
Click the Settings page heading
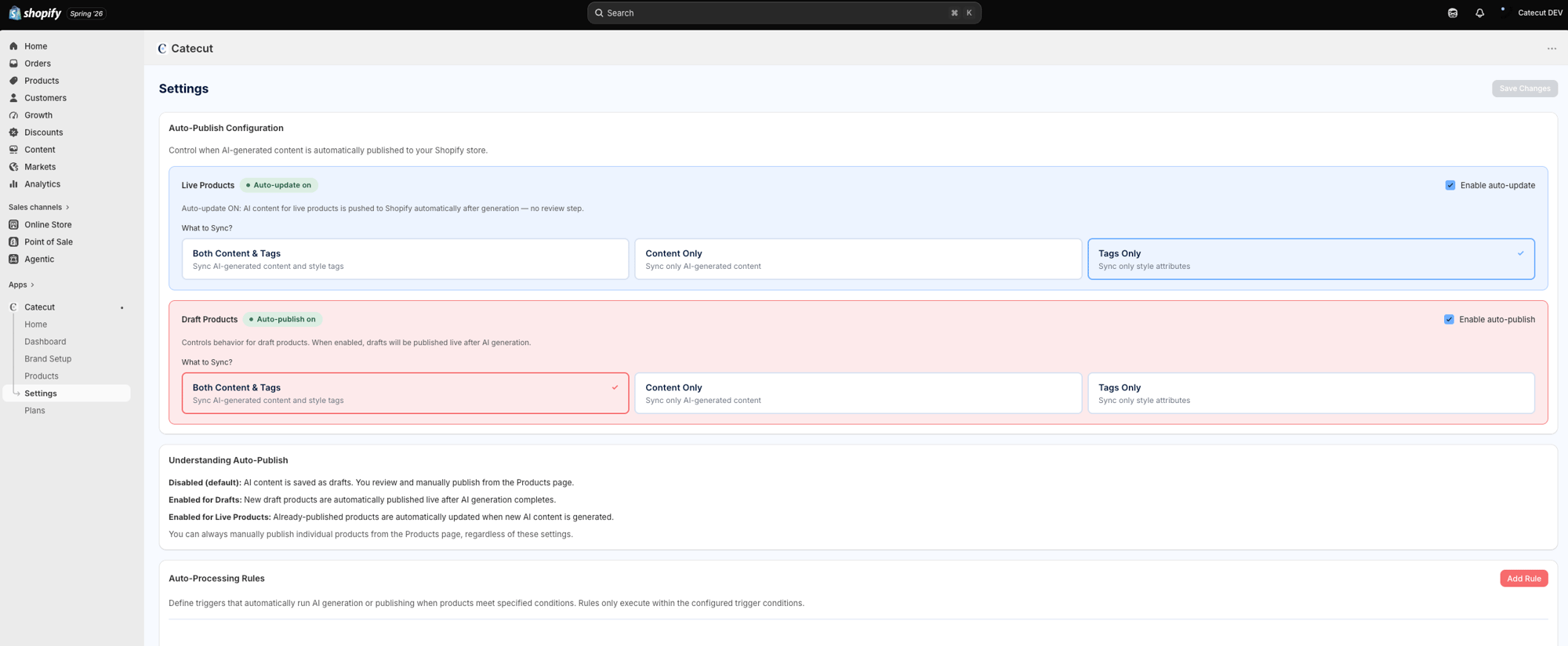point(183,89)
